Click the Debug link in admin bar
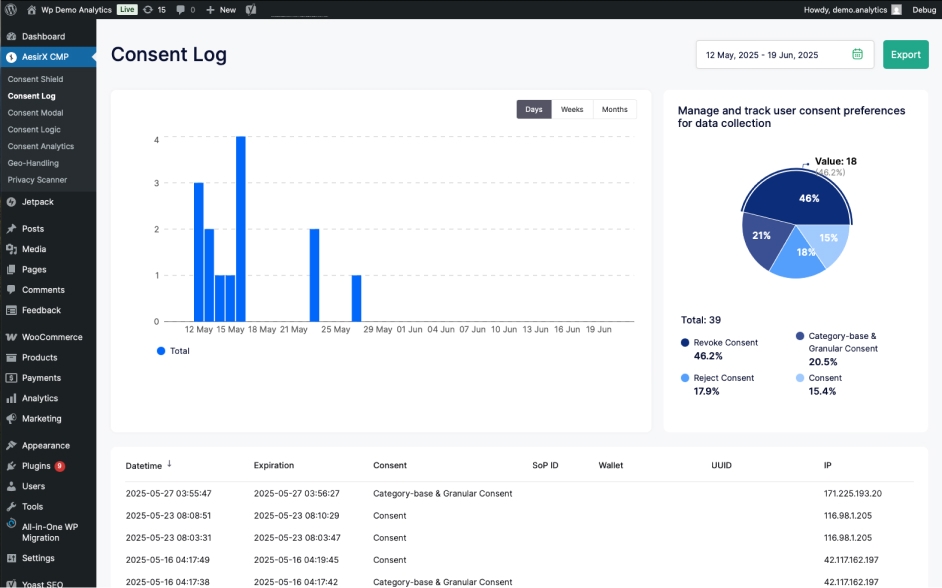The width and height of the screenshot is (942, 588). (924, 10)
